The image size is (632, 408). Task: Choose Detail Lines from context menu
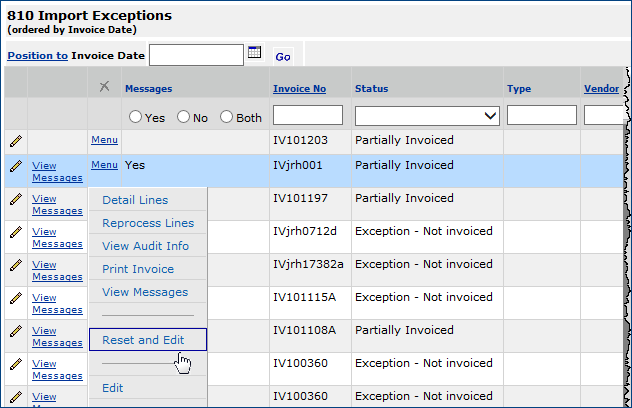pyautogui.click(x=135, y=200)
